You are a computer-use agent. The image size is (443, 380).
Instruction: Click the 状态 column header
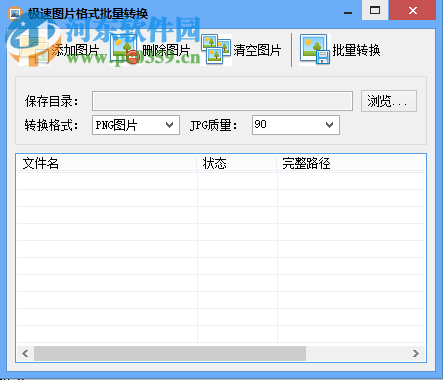pyautogui.click(x=237, y=163)
